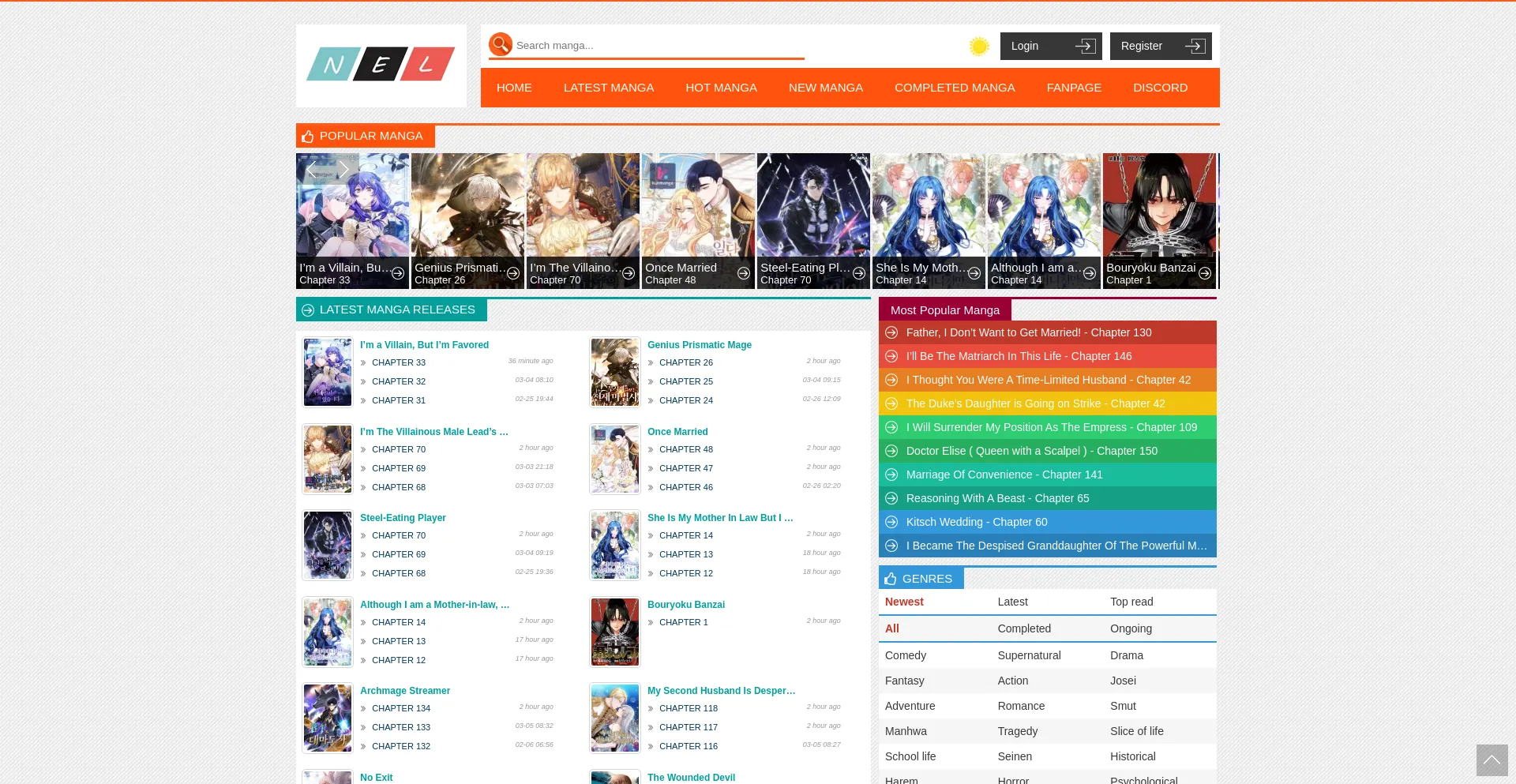Open The Wounded Devil title link
1516x784 pixels.
[691, 778]
